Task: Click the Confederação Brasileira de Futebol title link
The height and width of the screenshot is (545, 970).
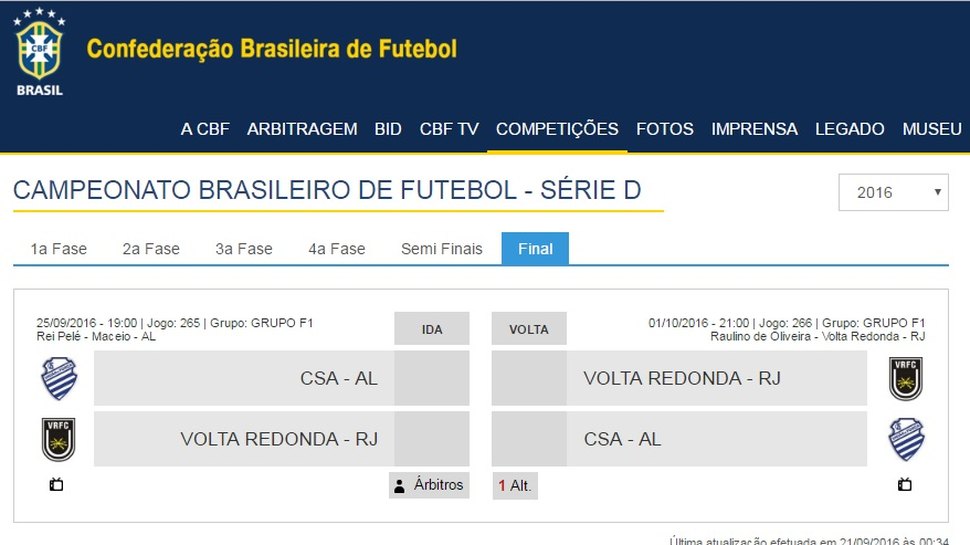Action: [272, 49]
